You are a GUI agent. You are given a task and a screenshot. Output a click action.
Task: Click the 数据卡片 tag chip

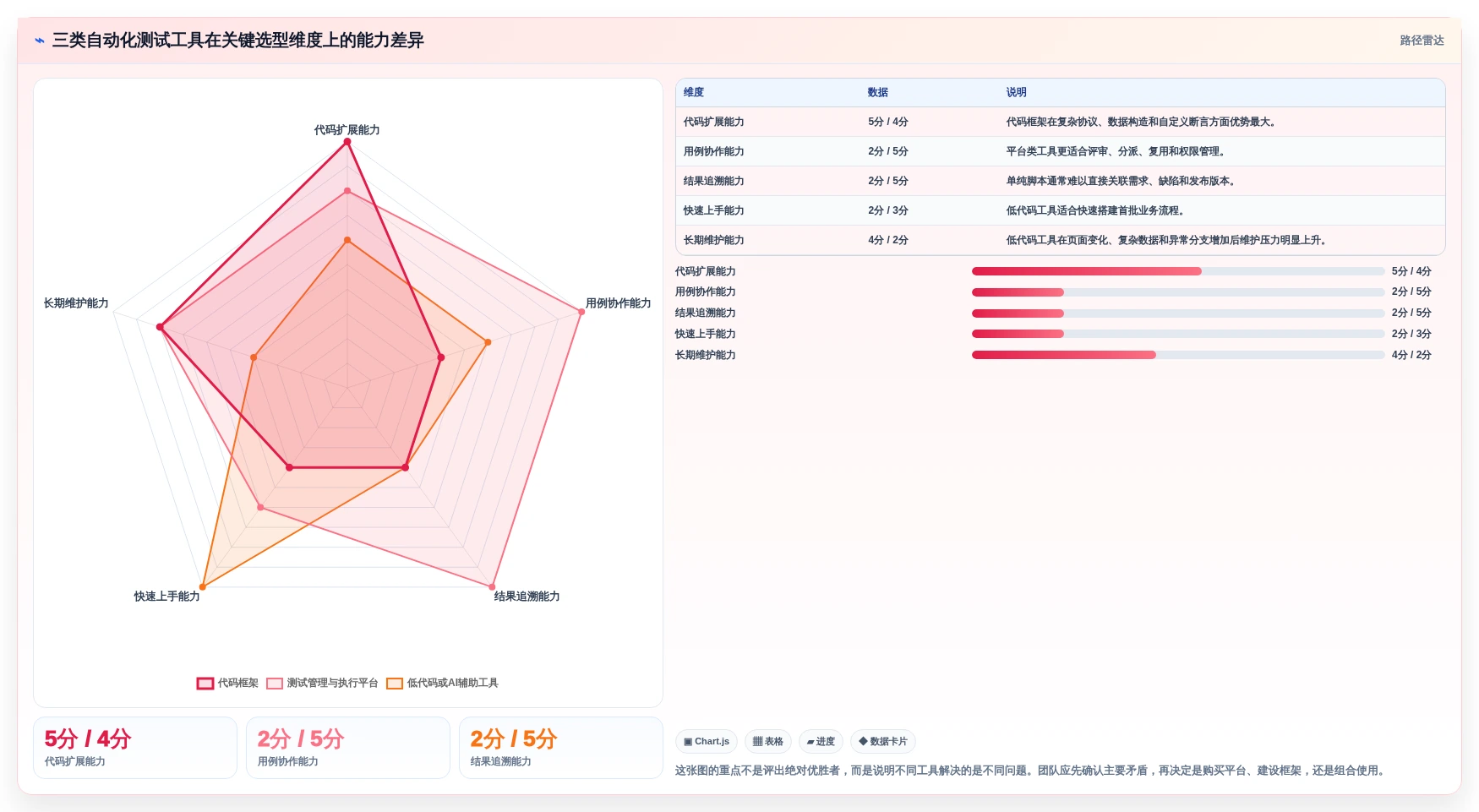(883, 741)
